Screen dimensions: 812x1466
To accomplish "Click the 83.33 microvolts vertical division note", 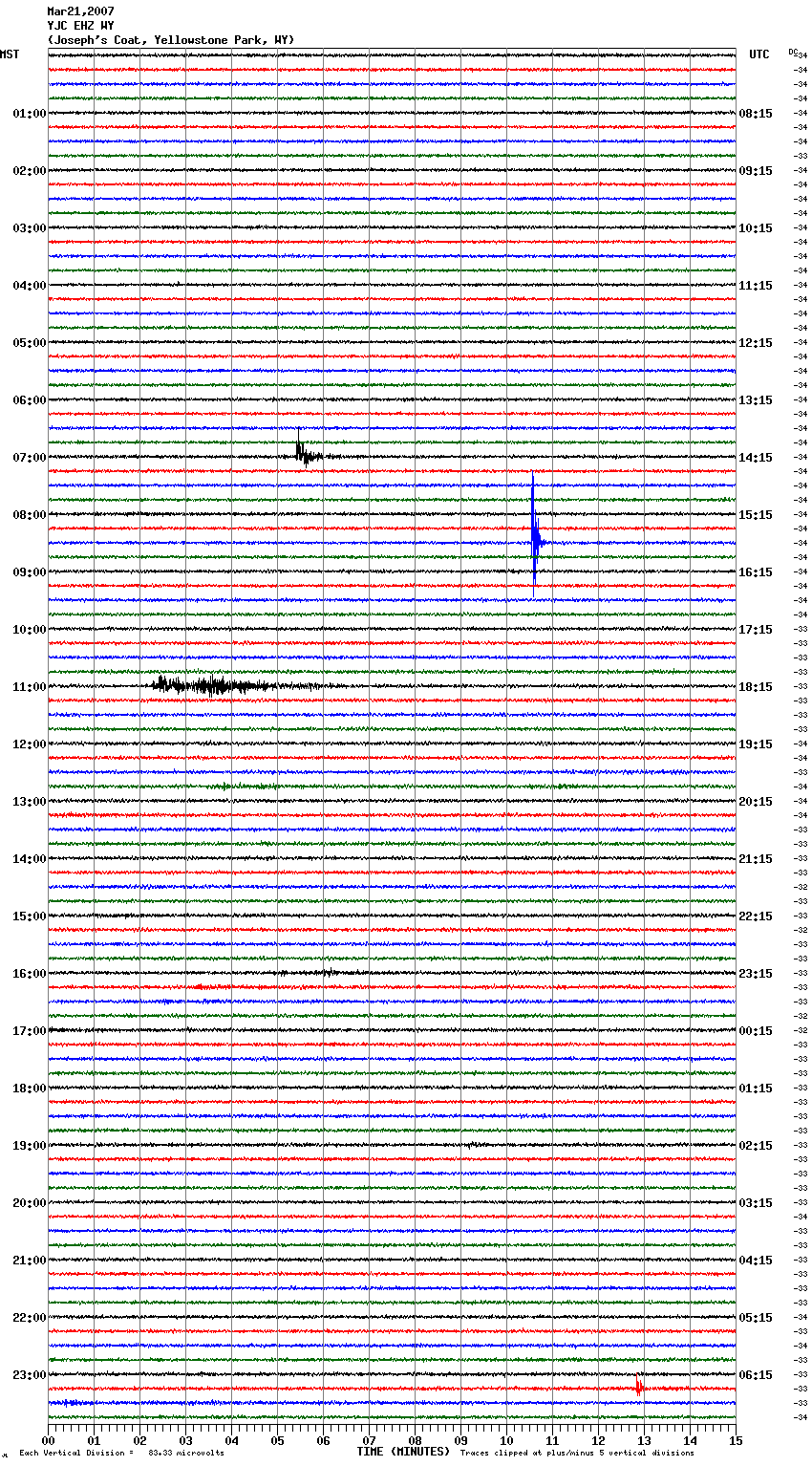I will [x=122, y=1454].
